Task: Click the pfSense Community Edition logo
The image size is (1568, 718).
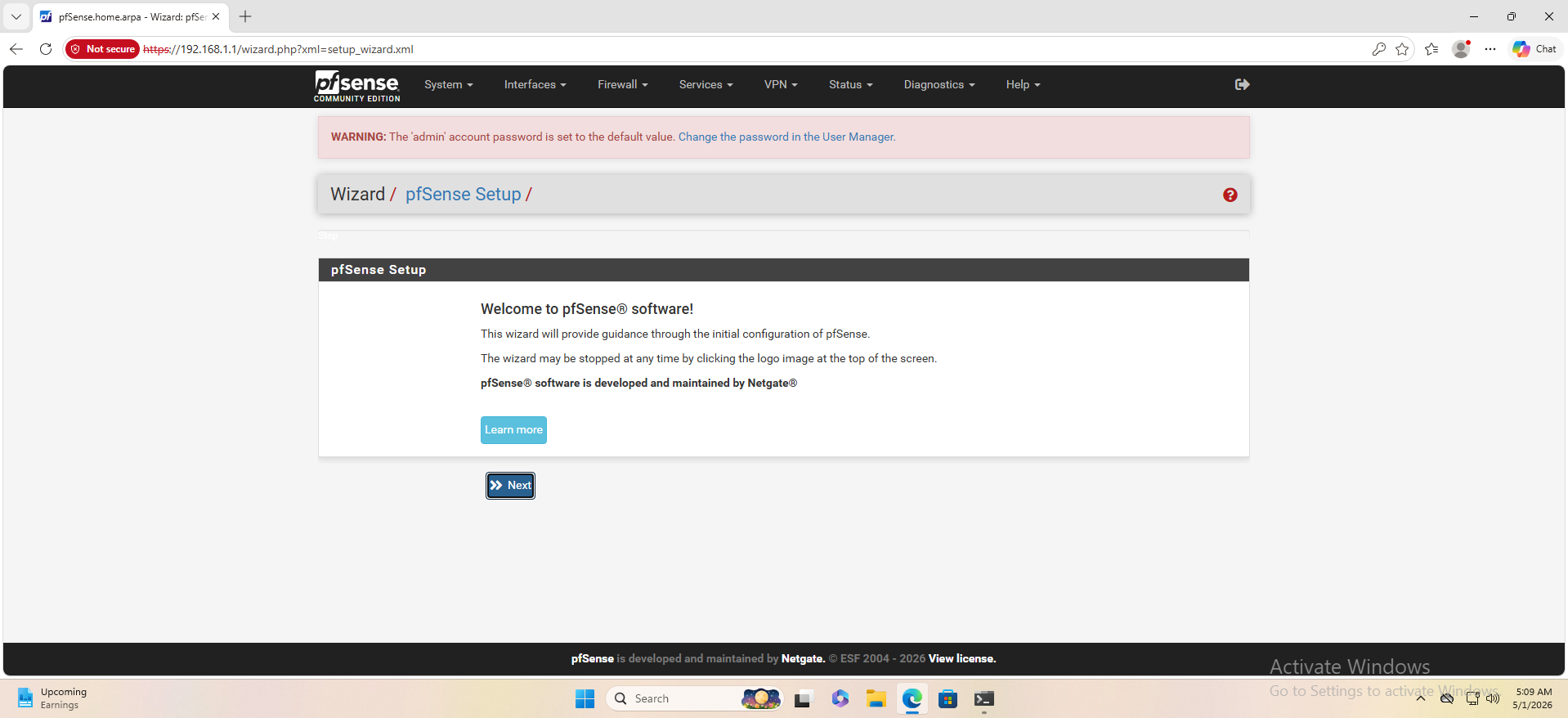Action: [357, 86]
